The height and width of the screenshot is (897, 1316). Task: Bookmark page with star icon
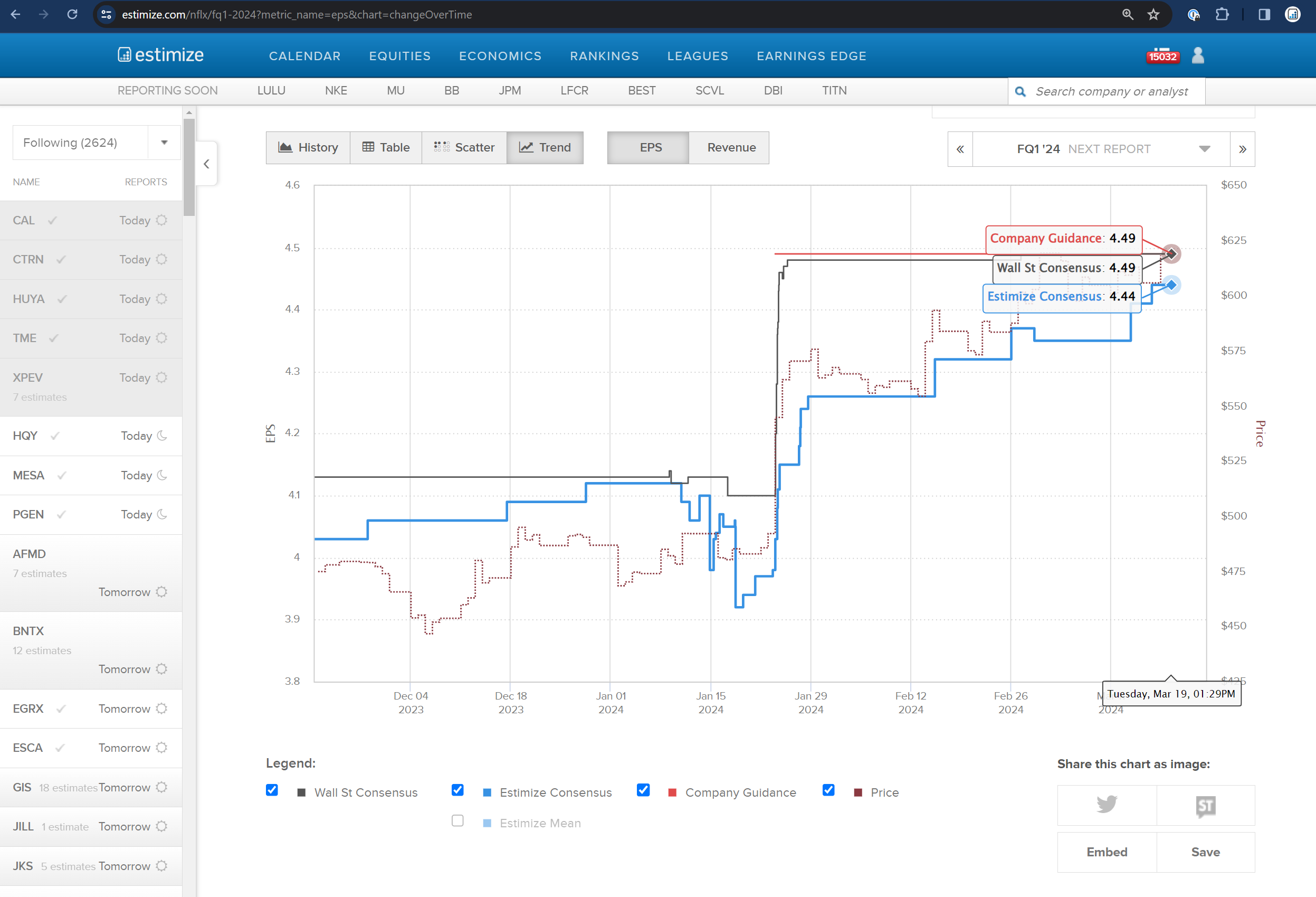pyautogui.click(x=1153, y=15)
